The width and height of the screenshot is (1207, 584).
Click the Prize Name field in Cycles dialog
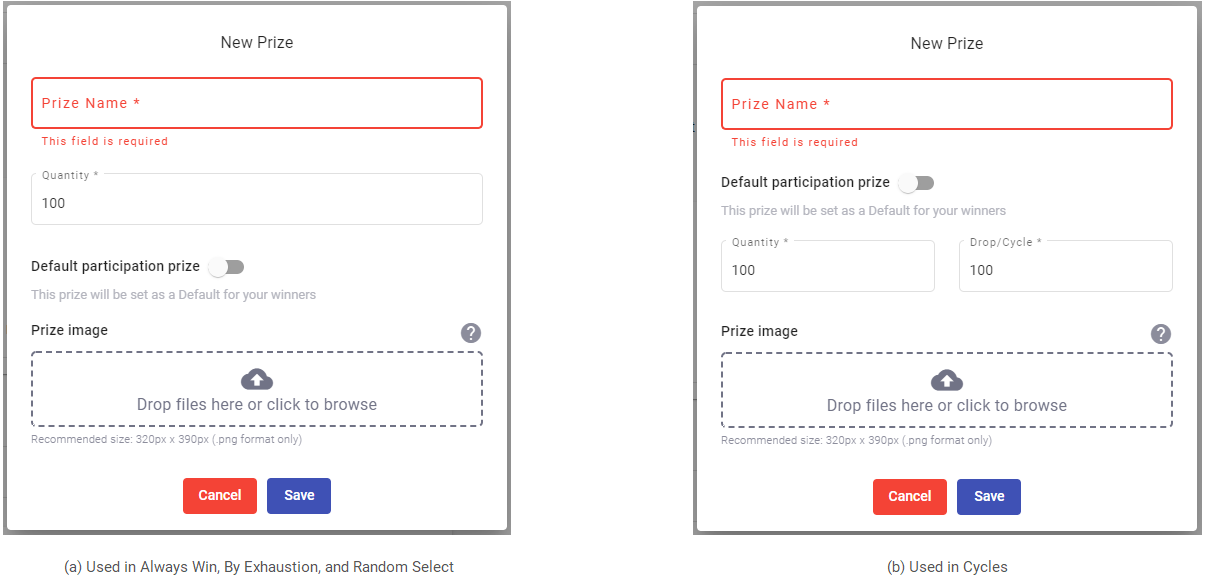pyautogui.click(x=946, y=104)
